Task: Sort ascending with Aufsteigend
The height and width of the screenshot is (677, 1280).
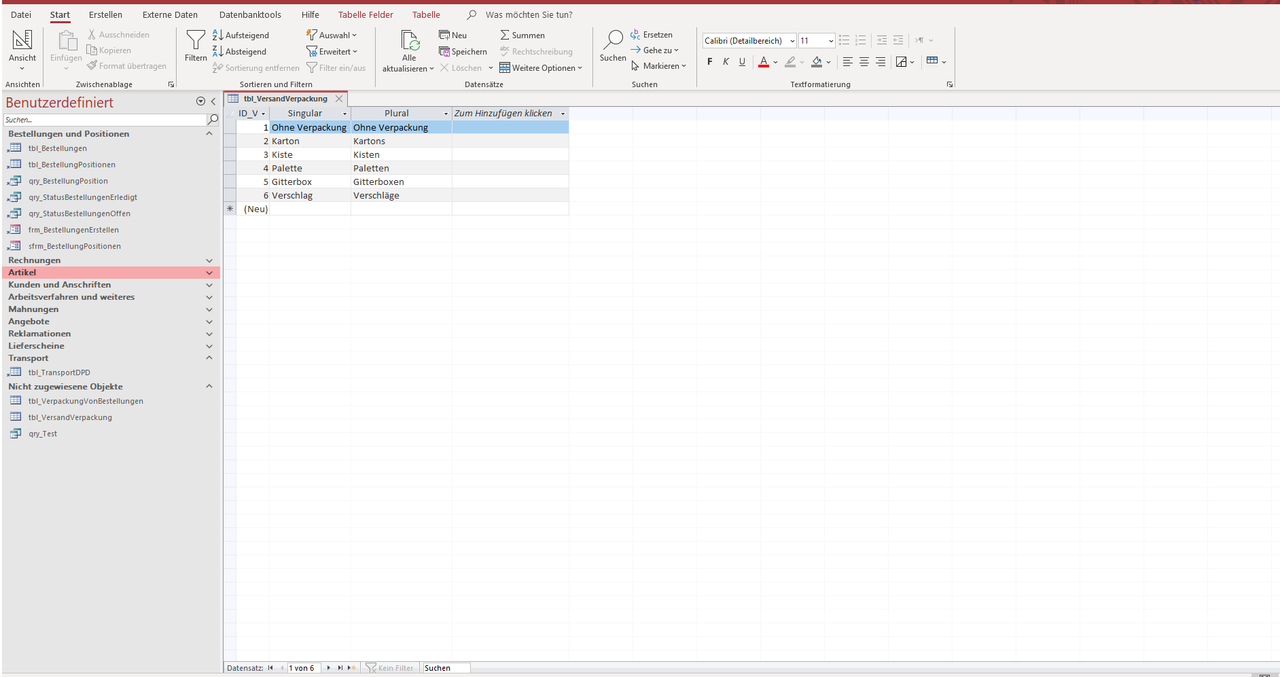Action: pos(241,35)
